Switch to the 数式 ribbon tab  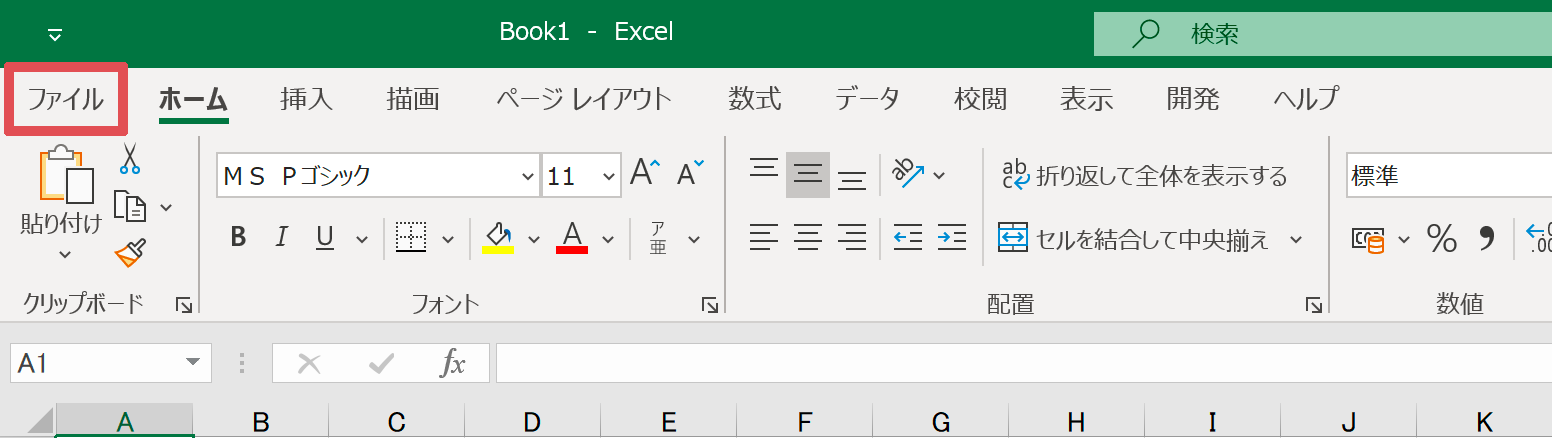click(754, 99)
